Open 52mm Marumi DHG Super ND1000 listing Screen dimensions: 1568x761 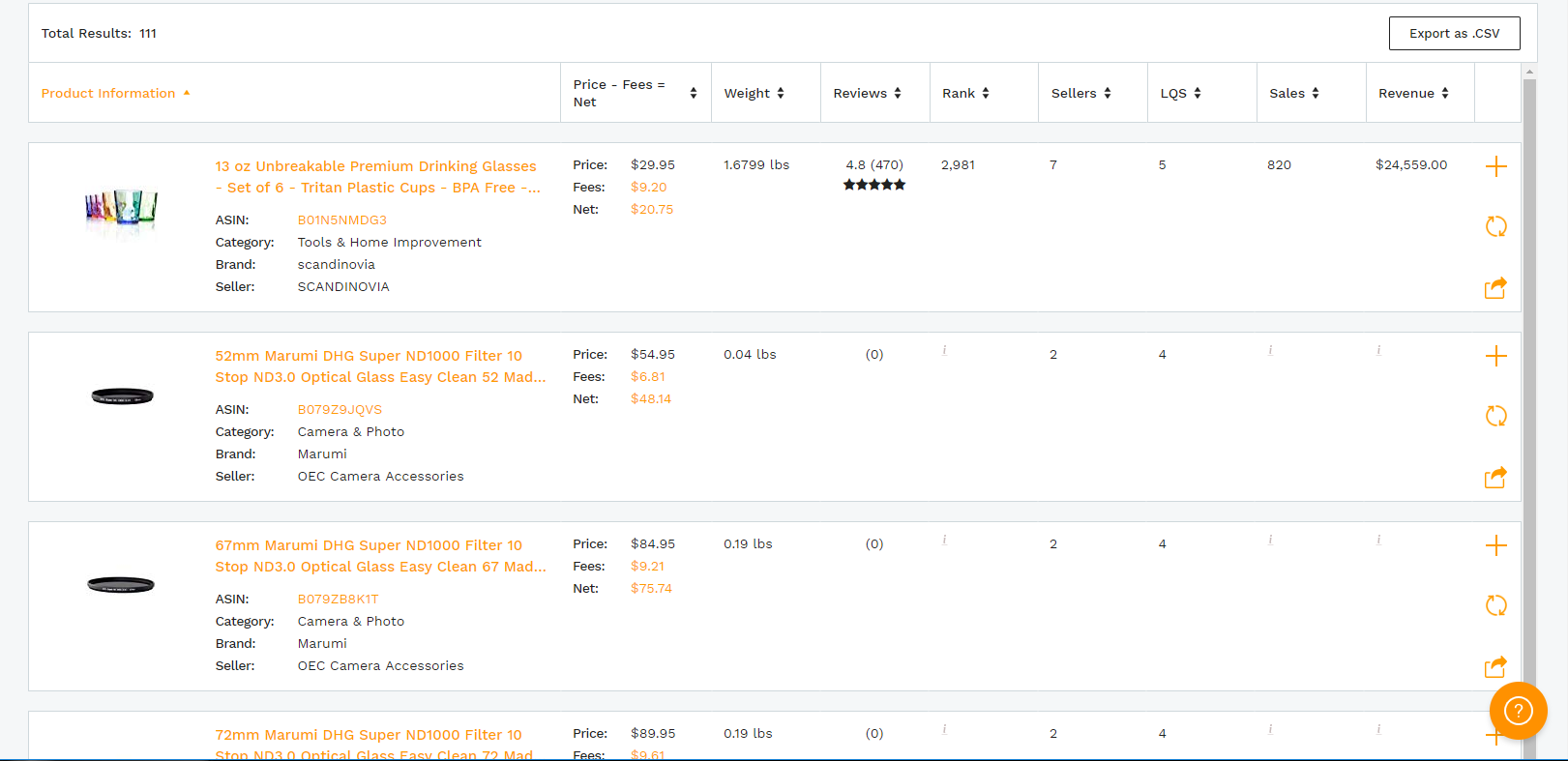pyautogui.click(x=380, y=366)
